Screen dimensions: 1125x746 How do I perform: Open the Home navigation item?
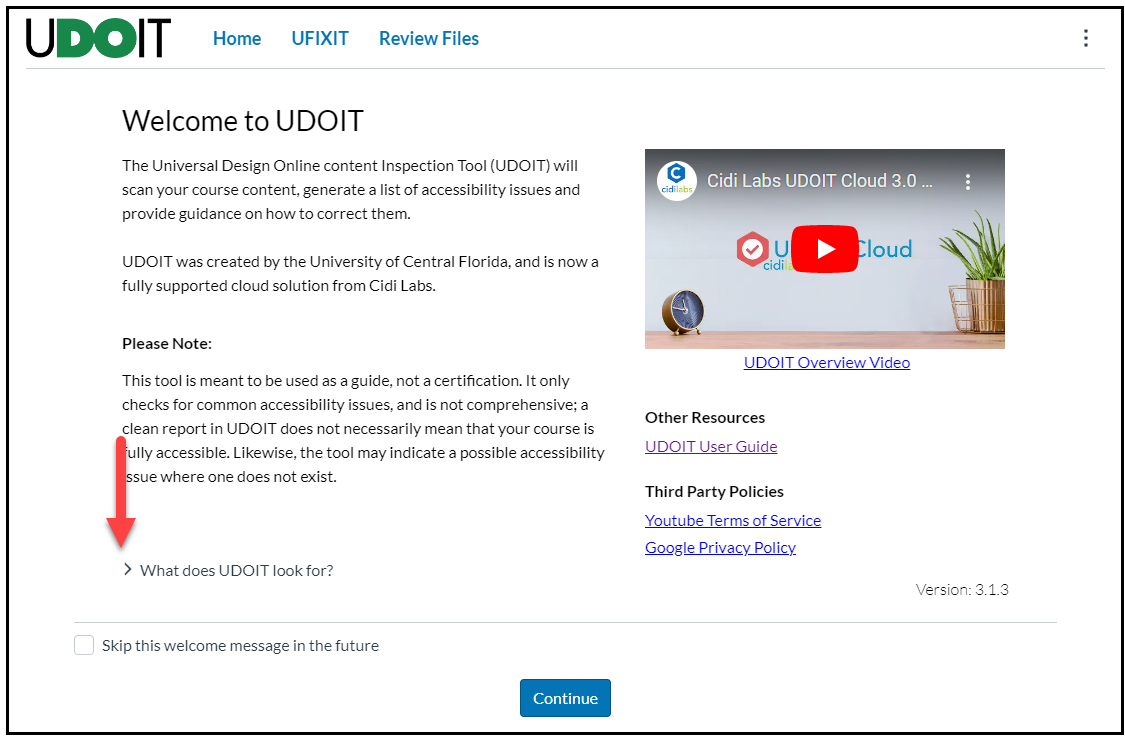click(237, 39)
